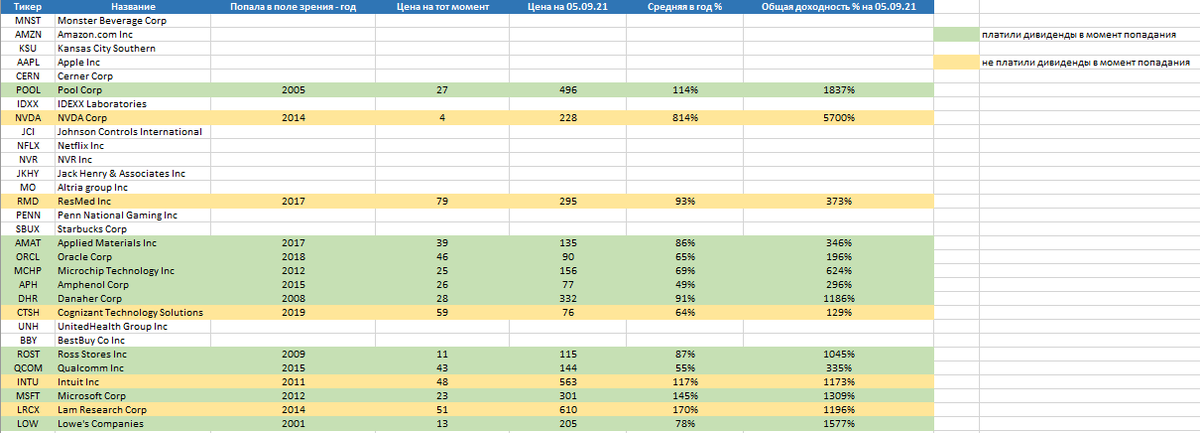Image resolution: width=1200 pixels, height=433 pixels.
Task: Click 1309% total return for Microsoft
Action: pos(839,397)
